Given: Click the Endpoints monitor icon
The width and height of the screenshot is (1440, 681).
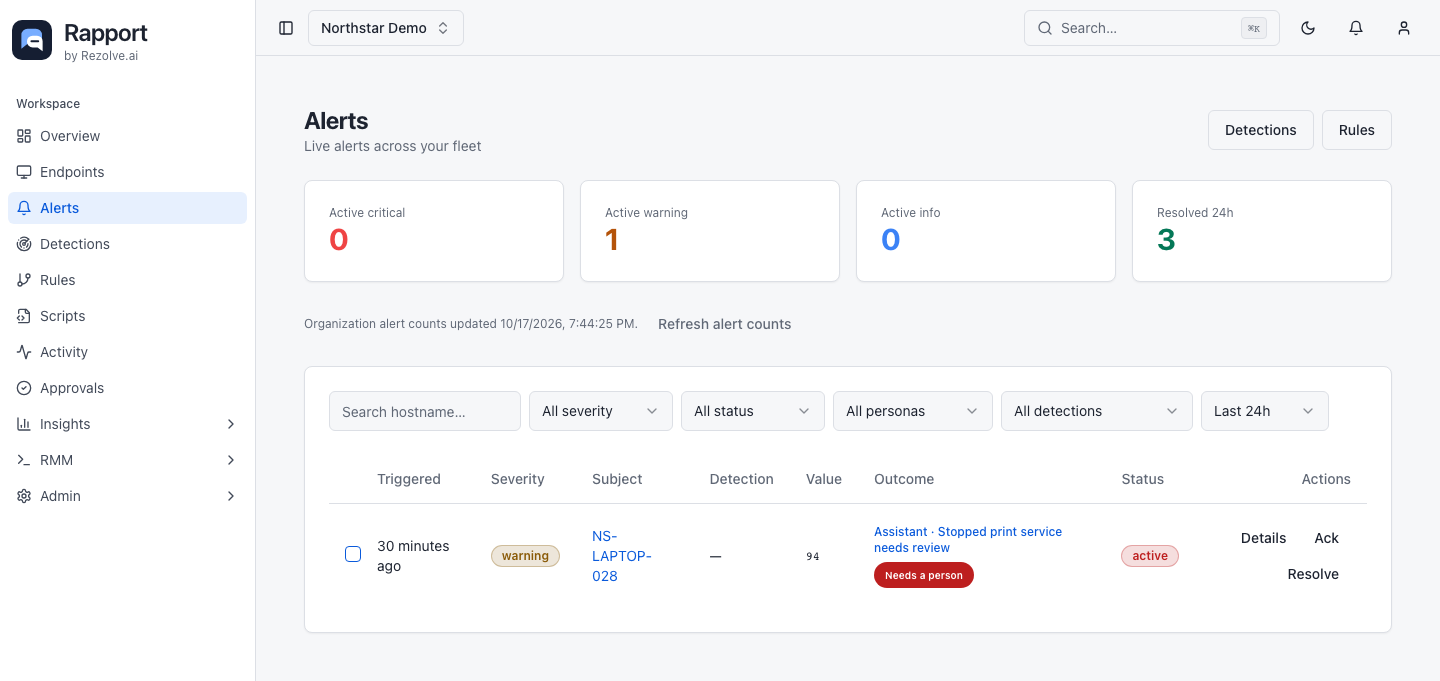Looking at the screenshot, I should click(24, 172).
